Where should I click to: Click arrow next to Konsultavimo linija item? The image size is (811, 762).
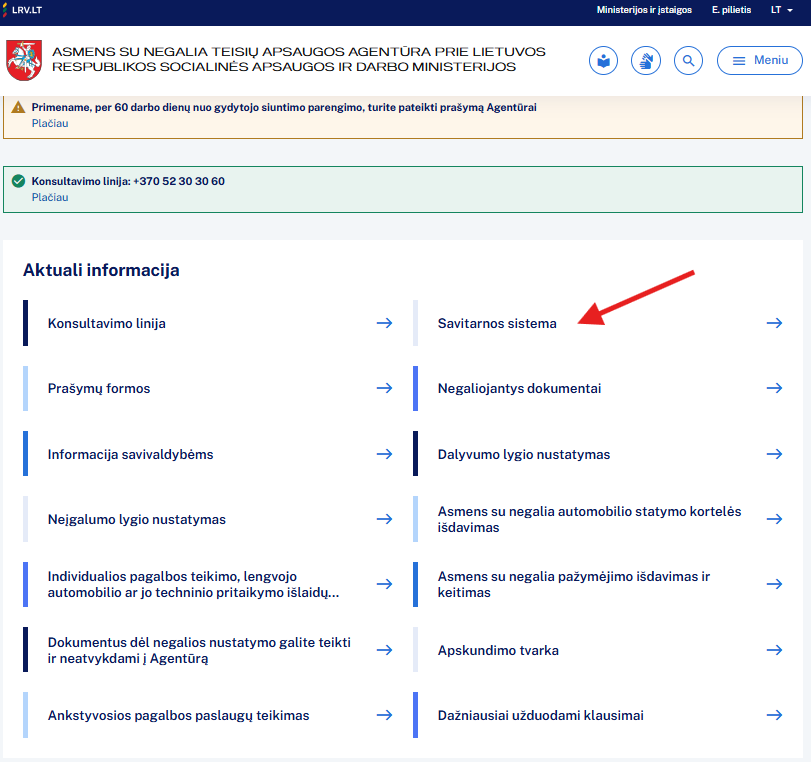[384, 323]
